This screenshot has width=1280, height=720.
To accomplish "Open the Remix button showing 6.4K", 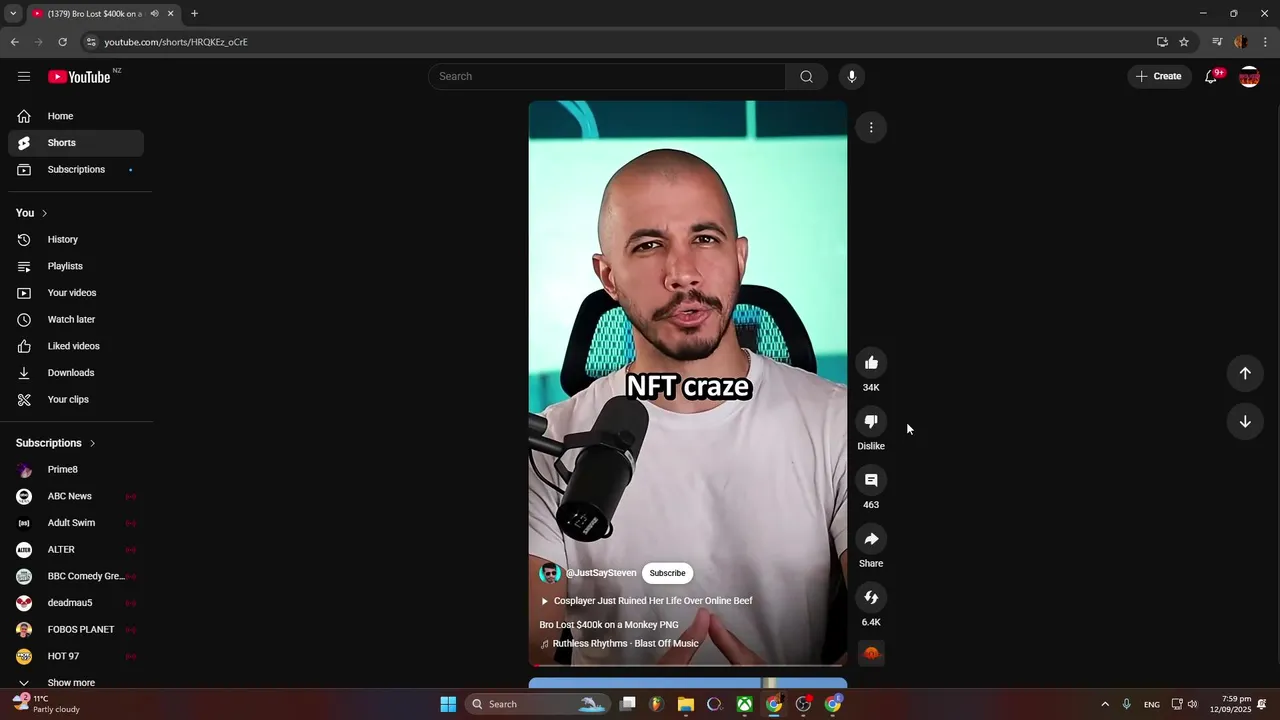I will point(871,597).
